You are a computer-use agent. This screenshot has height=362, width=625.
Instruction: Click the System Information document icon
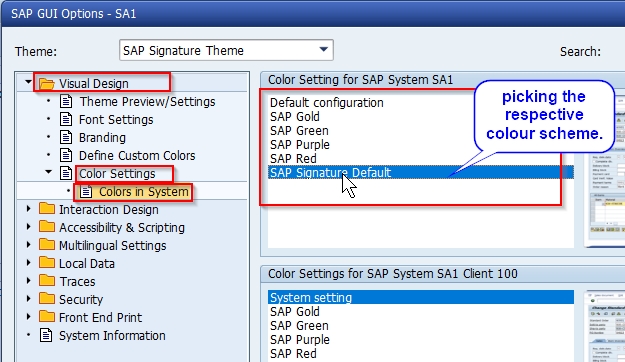click(x=46, y=335)
